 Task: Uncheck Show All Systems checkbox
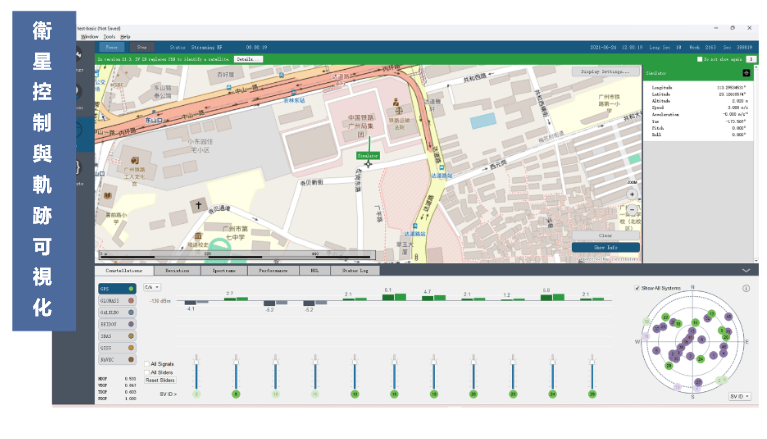tap(638, 288)
